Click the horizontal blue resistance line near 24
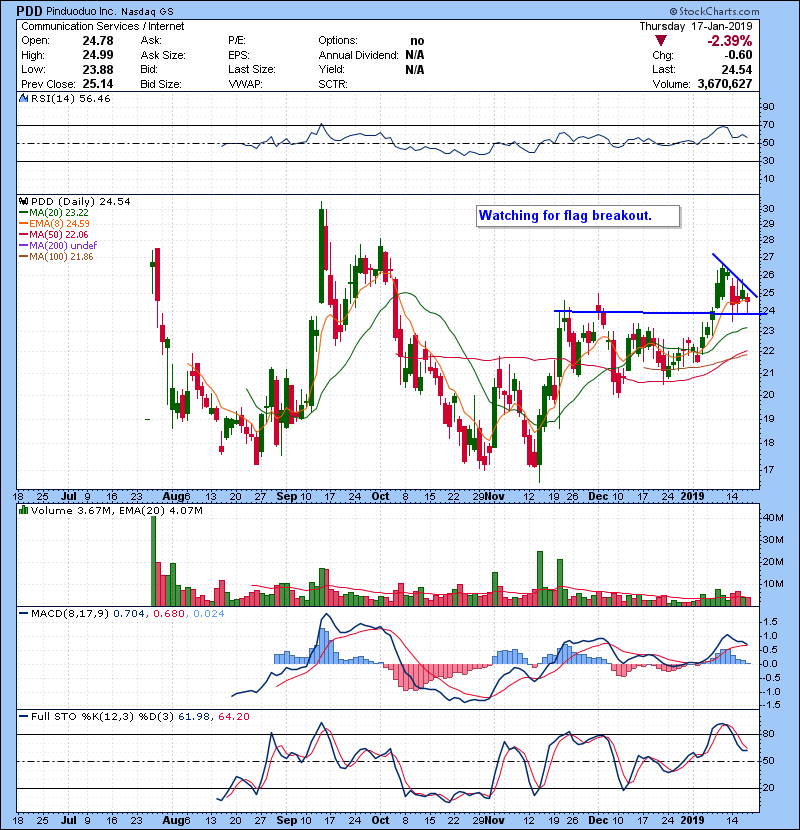This screenshot has width=800, height=830. tap(660, 313)
